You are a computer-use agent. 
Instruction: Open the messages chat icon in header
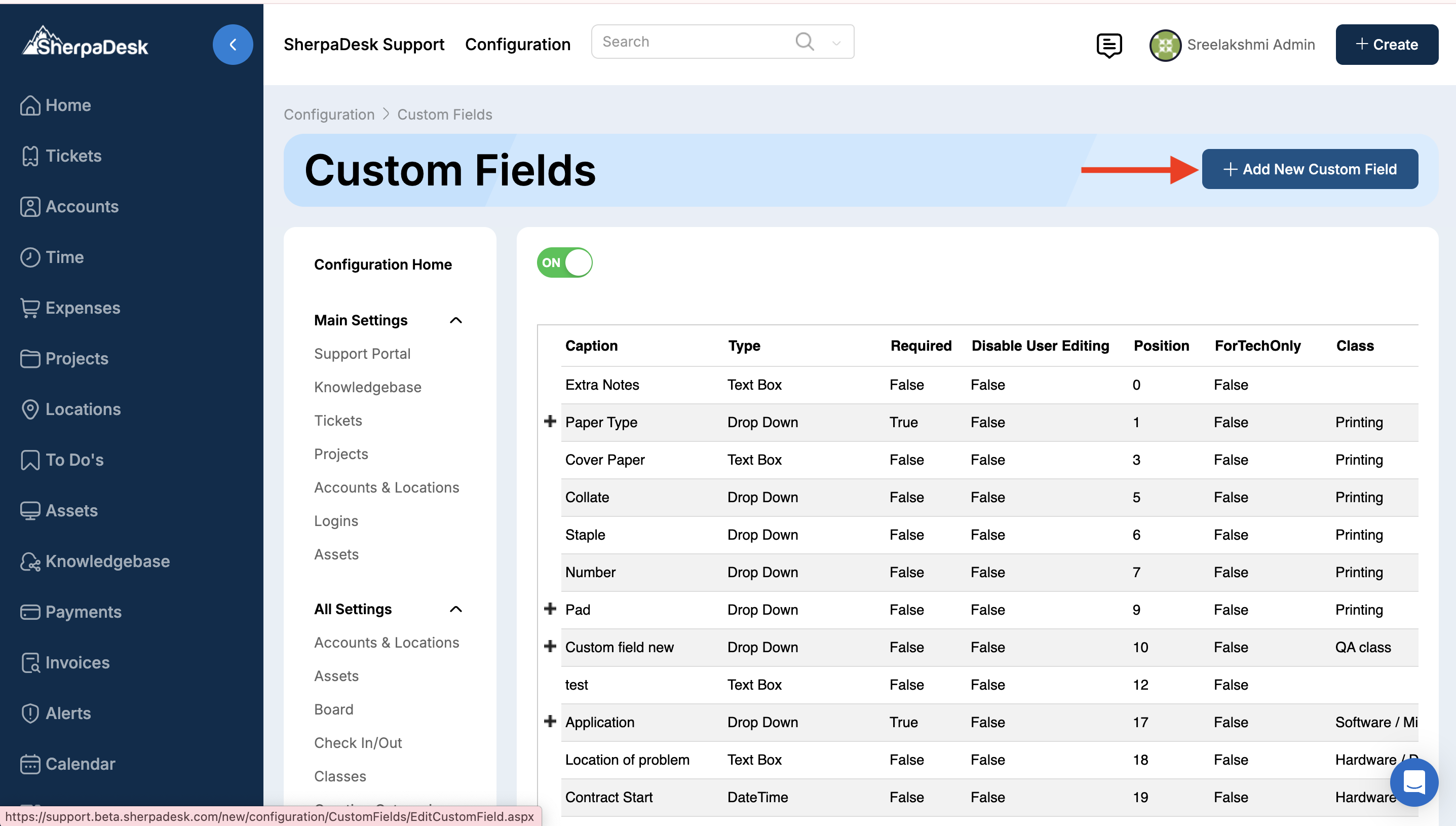pyautogui.click(x=1108, y=45)
